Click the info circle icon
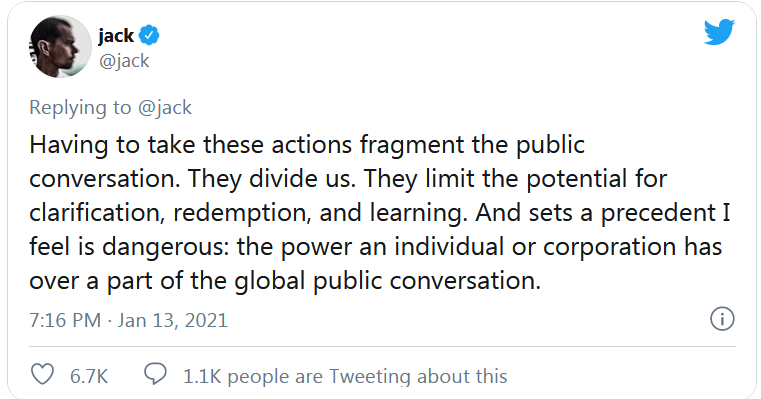Viewport: 761px width, 399px height. pos(722,319)
